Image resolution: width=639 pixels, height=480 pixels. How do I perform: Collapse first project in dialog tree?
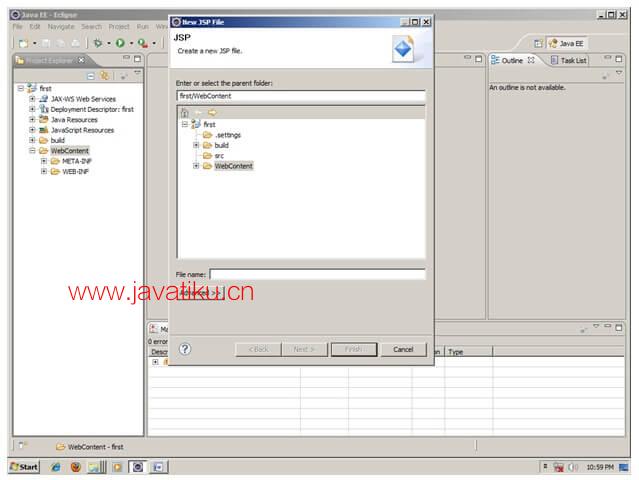click(x=185, y=124)
